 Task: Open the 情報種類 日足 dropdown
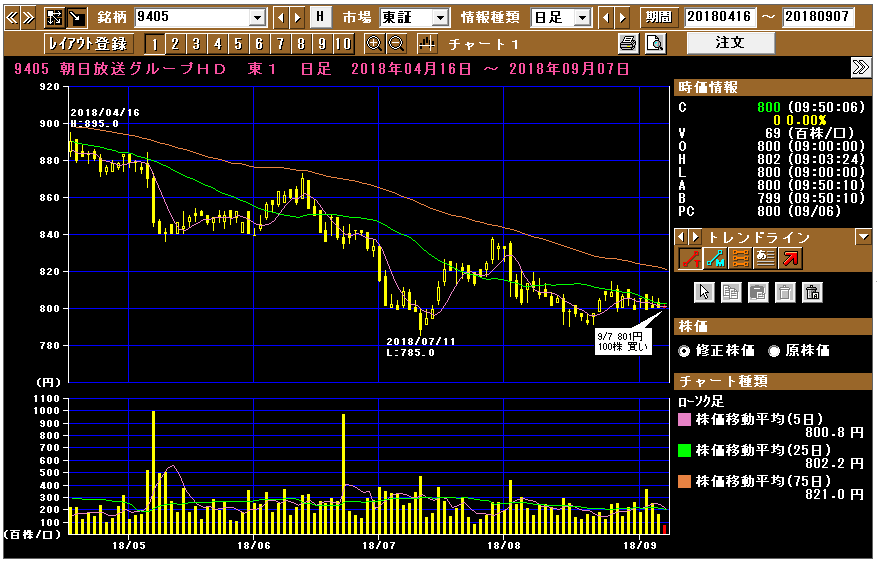[x=582, y=18]
